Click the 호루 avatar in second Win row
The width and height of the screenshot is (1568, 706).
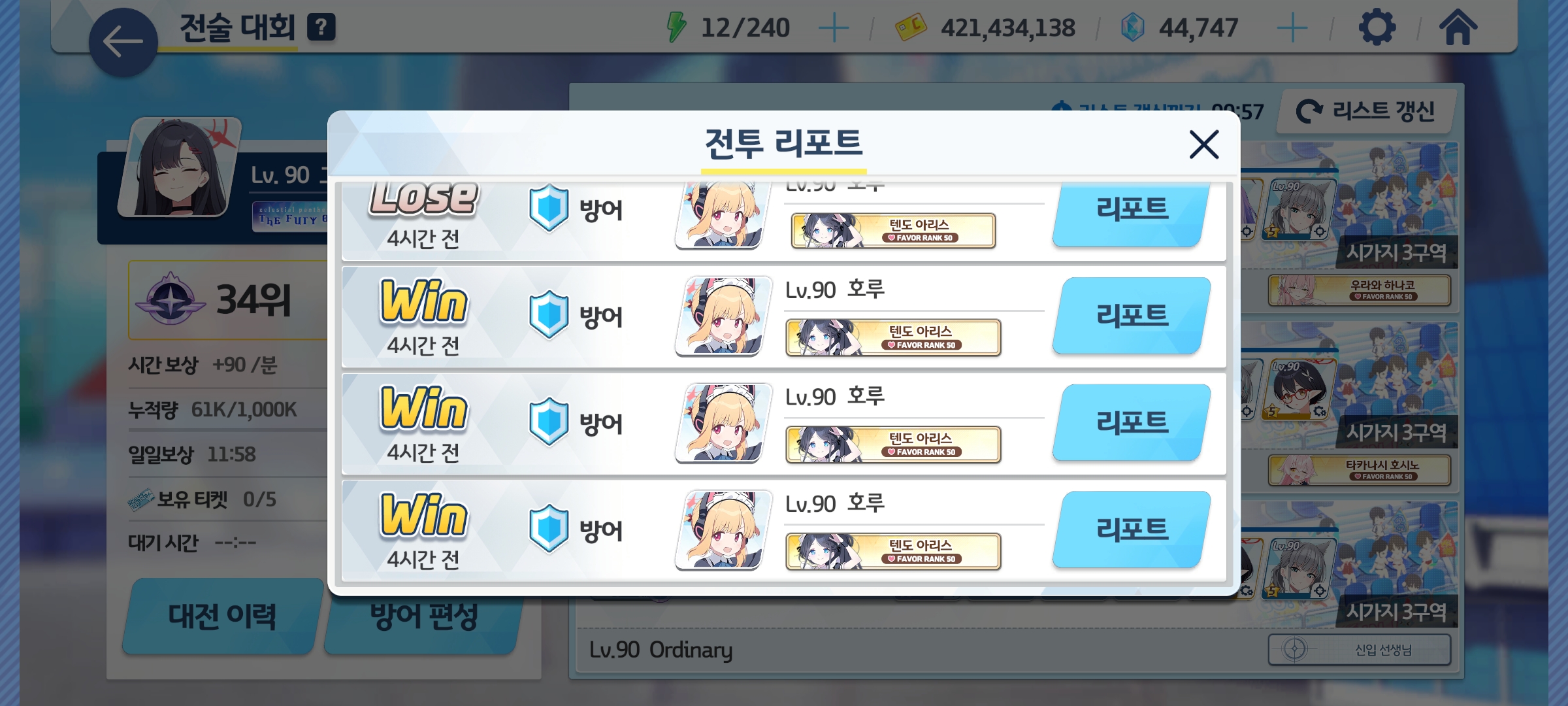(723, 423)
